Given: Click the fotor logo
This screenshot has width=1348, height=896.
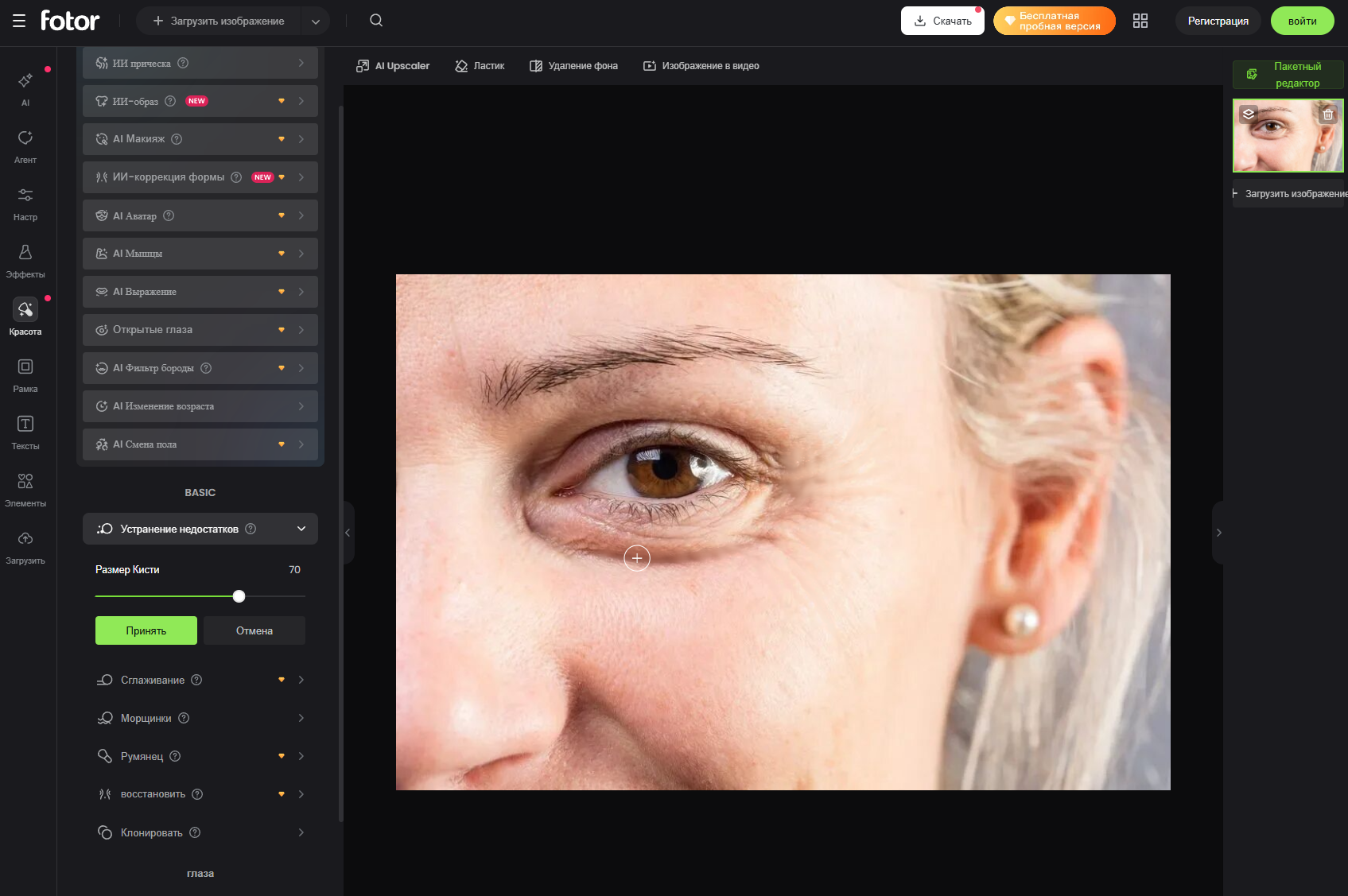Looking at the screenshot, I should click(x=70, y=21).
